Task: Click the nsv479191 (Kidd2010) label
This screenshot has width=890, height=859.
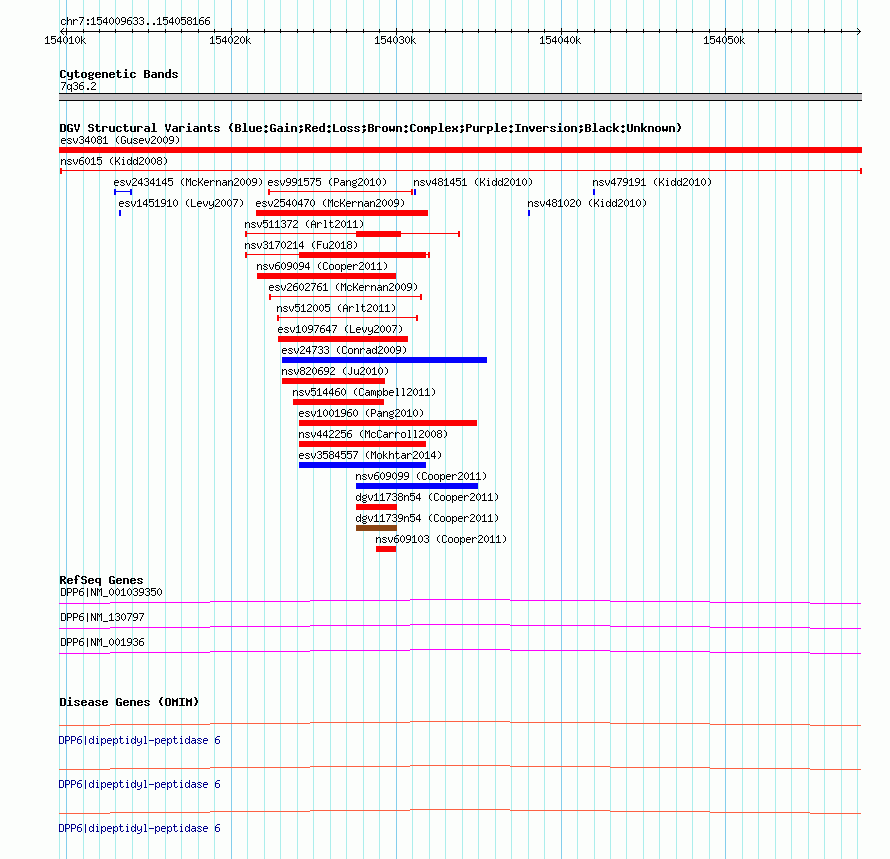Action: point(652,182)
